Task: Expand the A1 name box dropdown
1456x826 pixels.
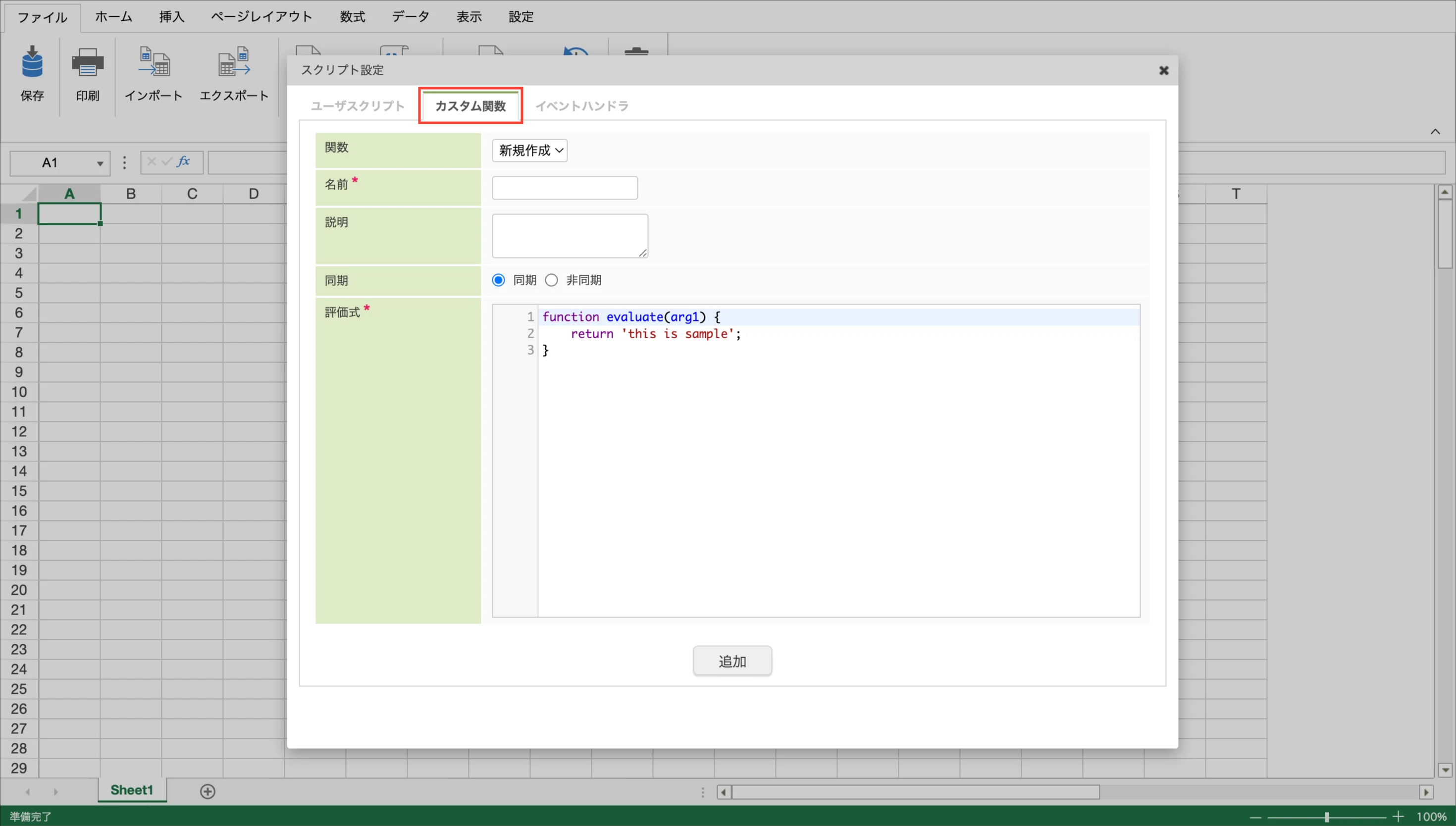Action: tap(100, 164)
